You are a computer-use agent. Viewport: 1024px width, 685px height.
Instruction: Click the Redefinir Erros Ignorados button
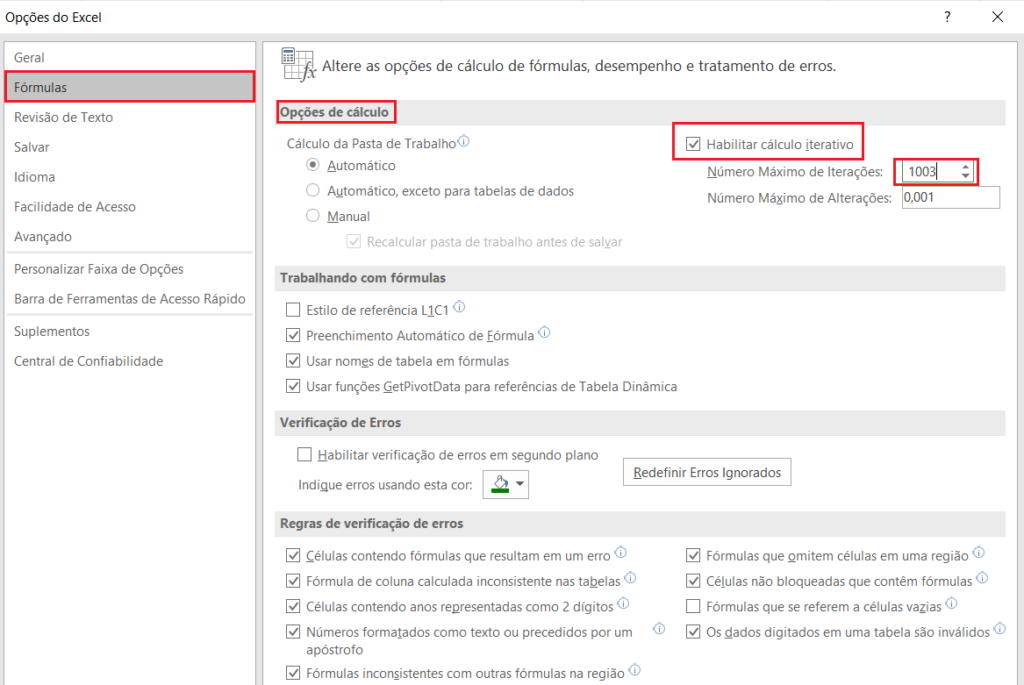coord(707,472)
